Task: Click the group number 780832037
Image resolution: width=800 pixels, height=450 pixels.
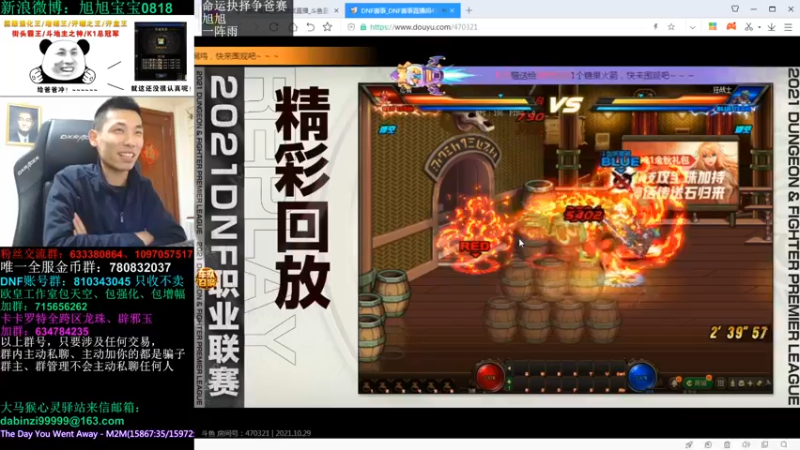Action: tap(140, 267)
